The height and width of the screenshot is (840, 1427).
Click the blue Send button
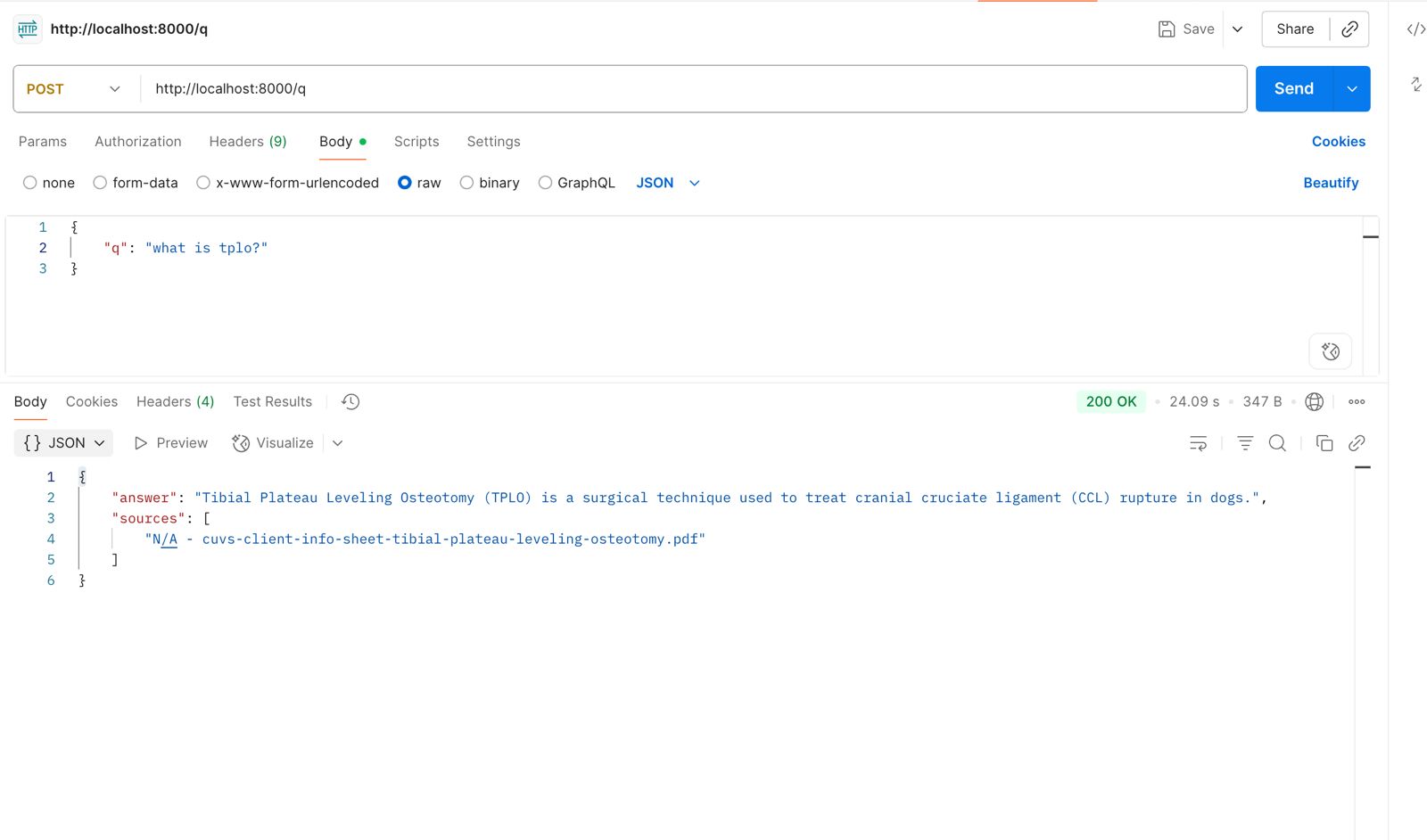click(x=1293, y=89)
